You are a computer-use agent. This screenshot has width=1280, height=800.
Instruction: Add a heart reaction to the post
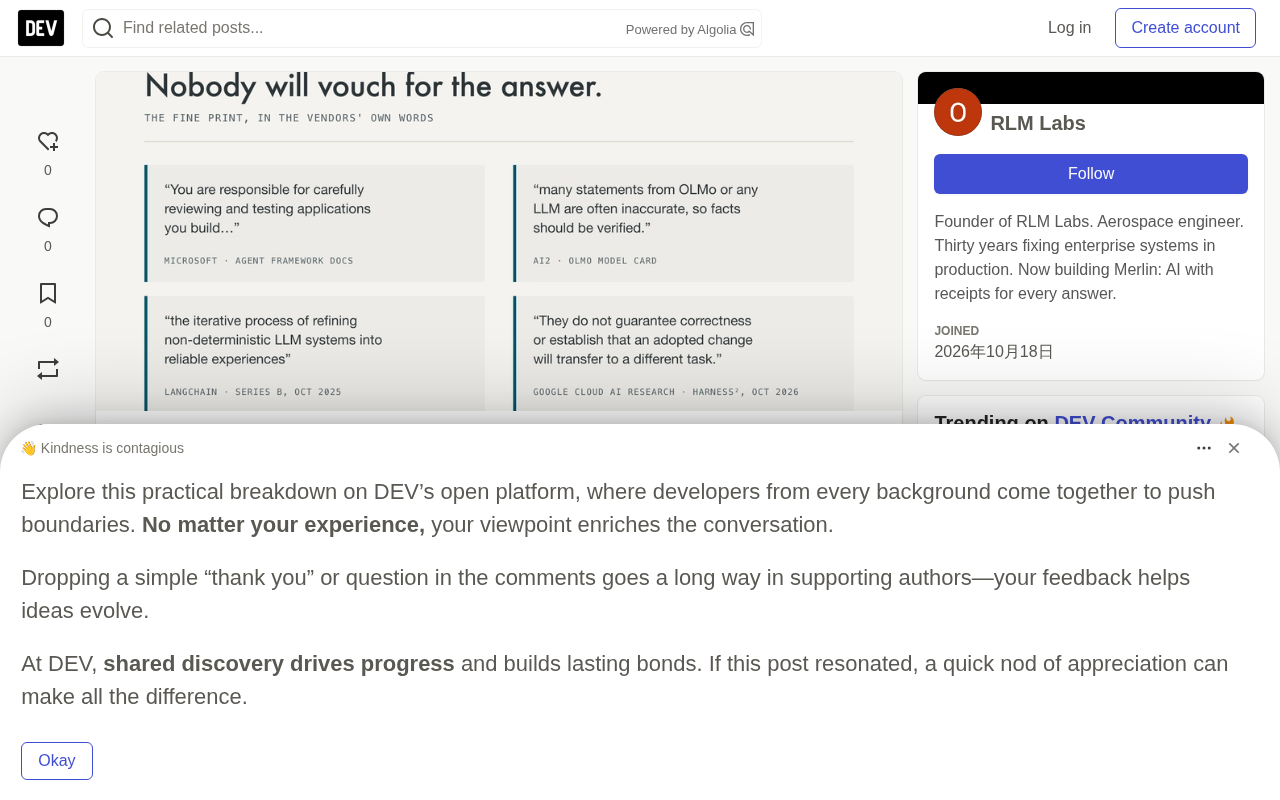click(48, 142)
